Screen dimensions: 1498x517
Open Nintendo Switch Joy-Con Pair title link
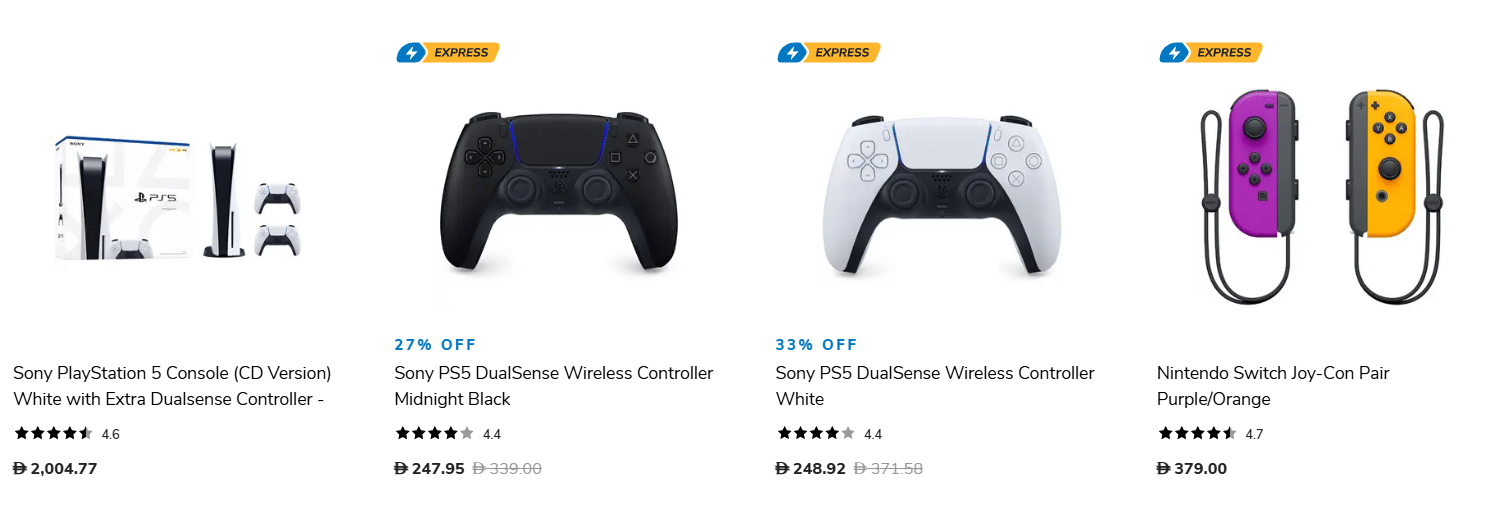pyautogui.click(x=1273, y=386)
